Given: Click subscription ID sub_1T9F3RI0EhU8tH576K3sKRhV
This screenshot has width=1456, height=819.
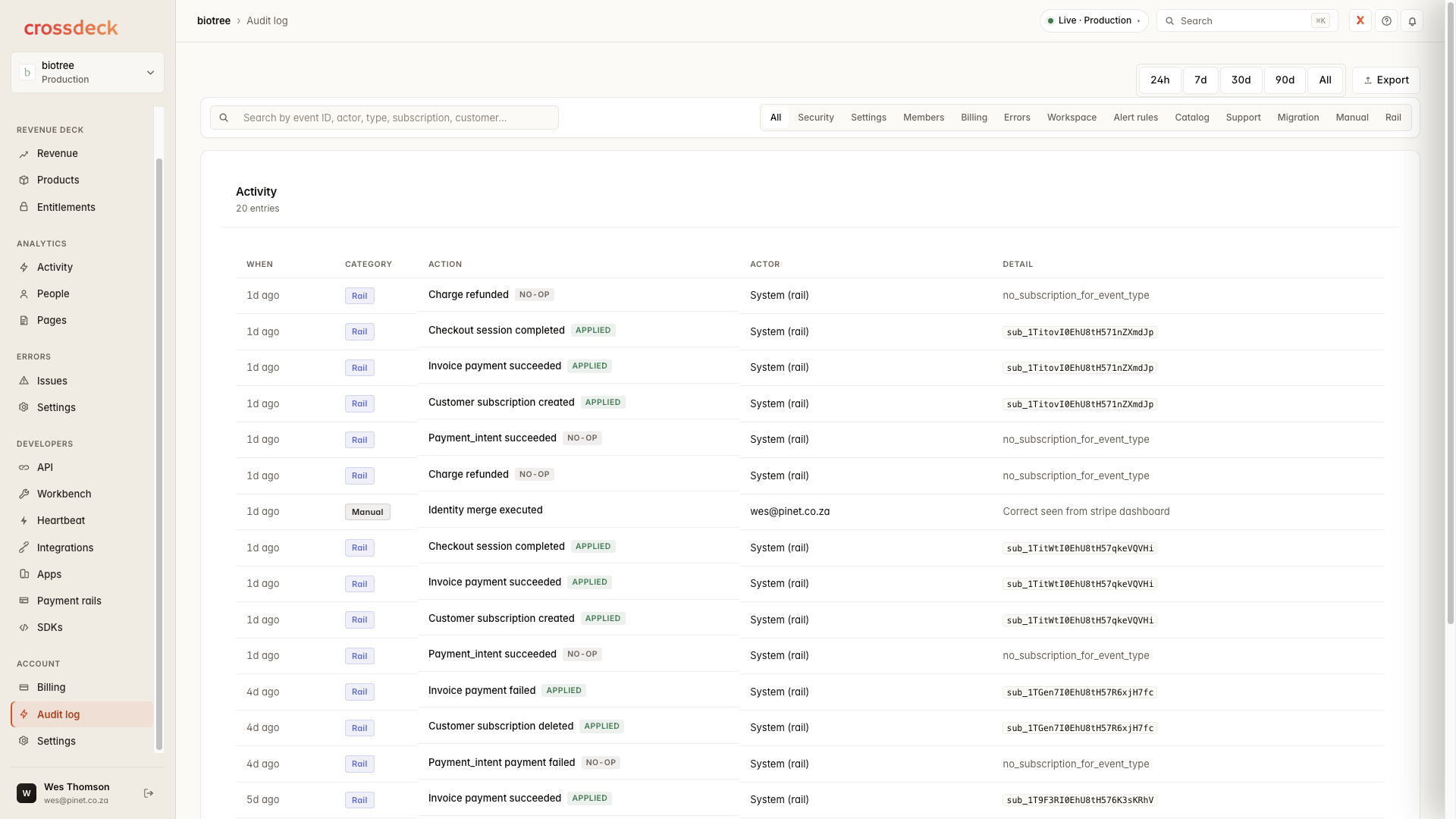Looking at the screenshot, I should point(1080,800).
